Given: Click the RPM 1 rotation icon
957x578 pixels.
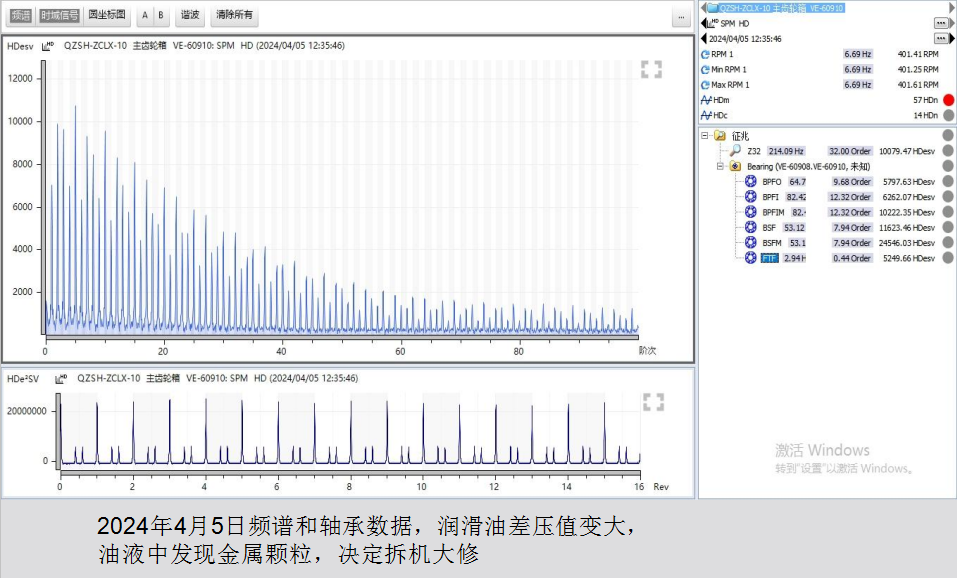Looking at the screenshot, I should click(x=705, y=54).
